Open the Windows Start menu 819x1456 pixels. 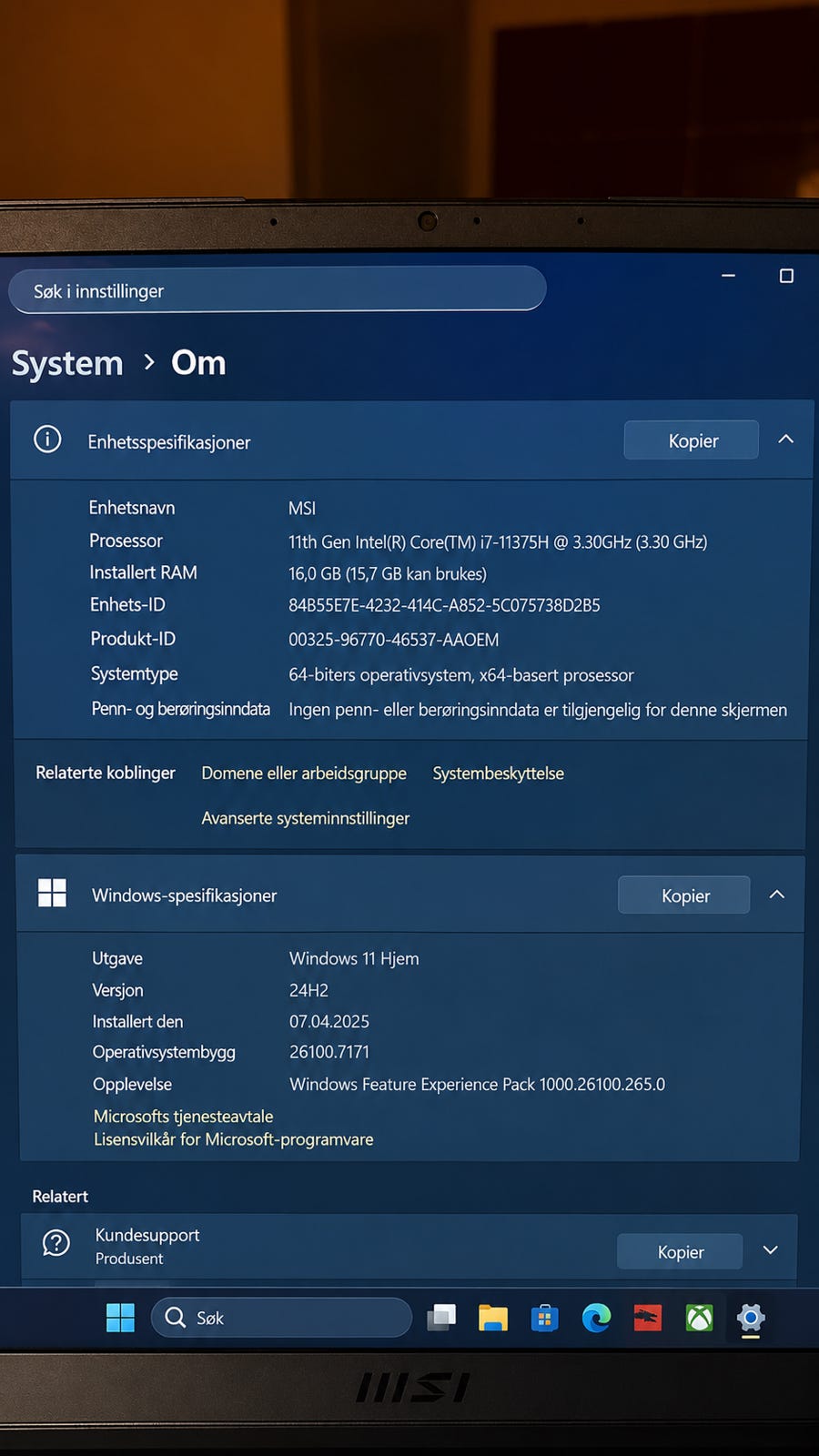tap(120, 1318)
